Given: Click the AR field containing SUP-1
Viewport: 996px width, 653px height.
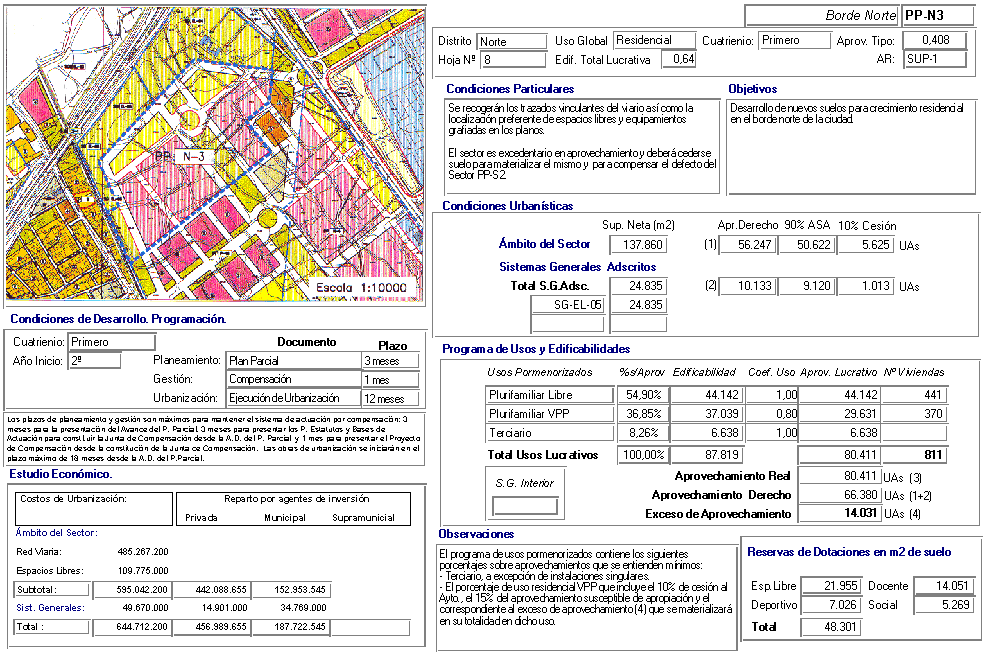Looking at the screenshot, I should pos(934,59).
